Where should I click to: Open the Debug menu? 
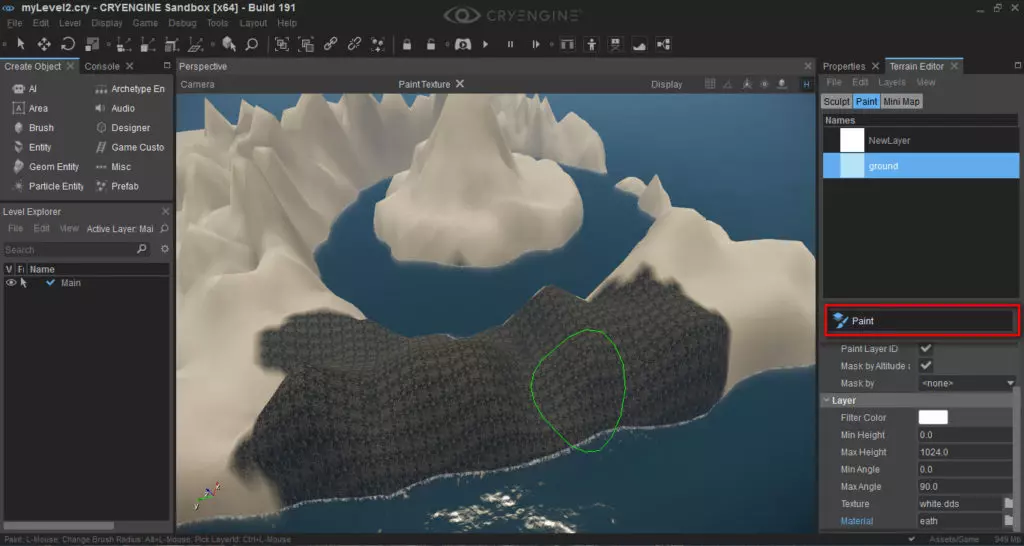point(183,23)
